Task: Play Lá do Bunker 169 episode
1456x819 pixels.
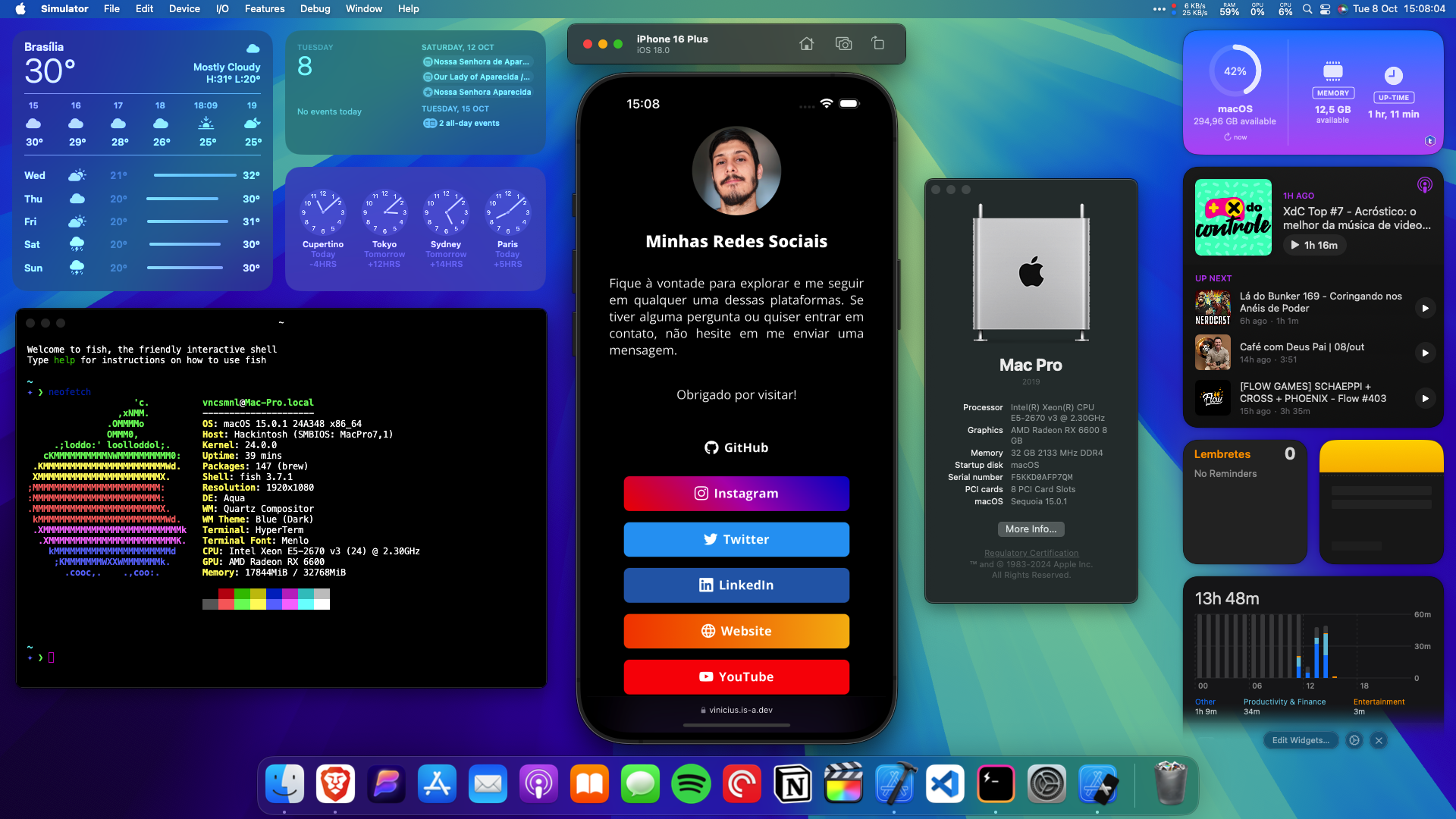Action: coord(1425,309)
